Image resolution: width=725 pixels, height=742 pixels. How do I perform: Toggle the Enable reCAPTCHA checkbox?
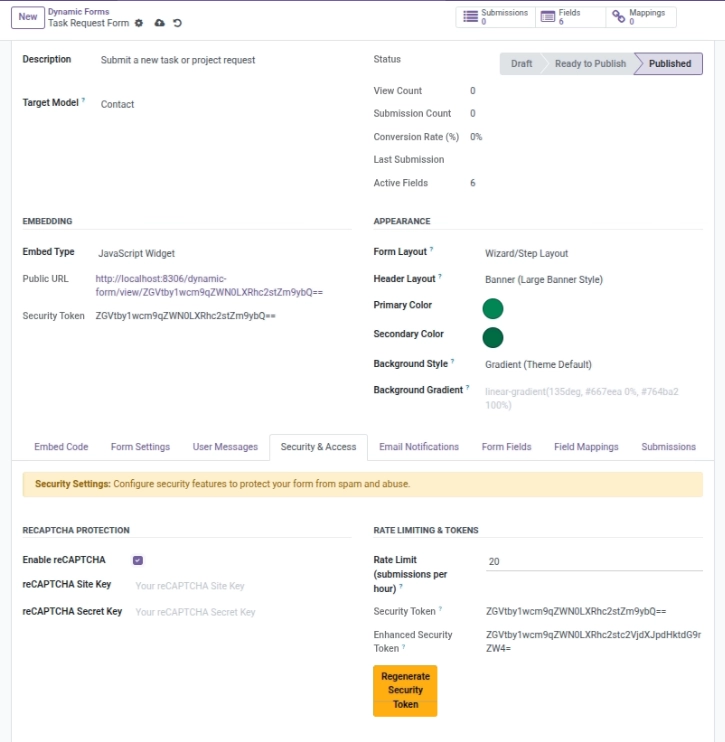pos(138,560)
